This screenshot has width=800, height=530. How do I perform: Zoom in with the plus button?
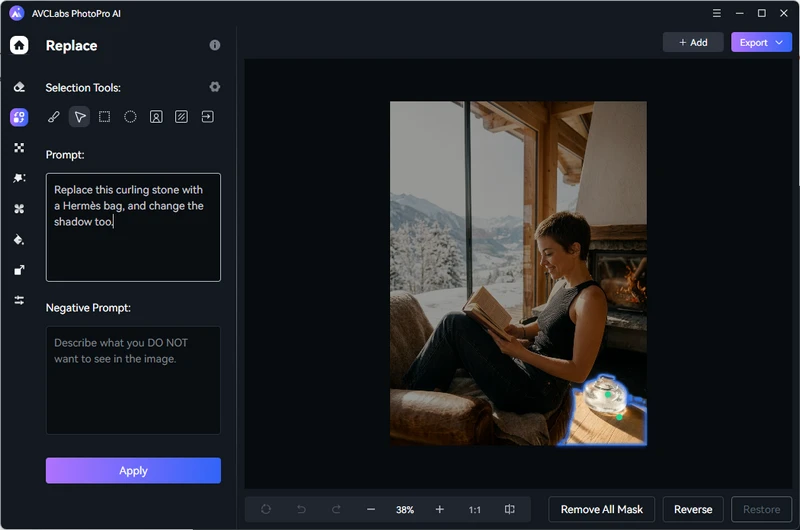point(439,510)
